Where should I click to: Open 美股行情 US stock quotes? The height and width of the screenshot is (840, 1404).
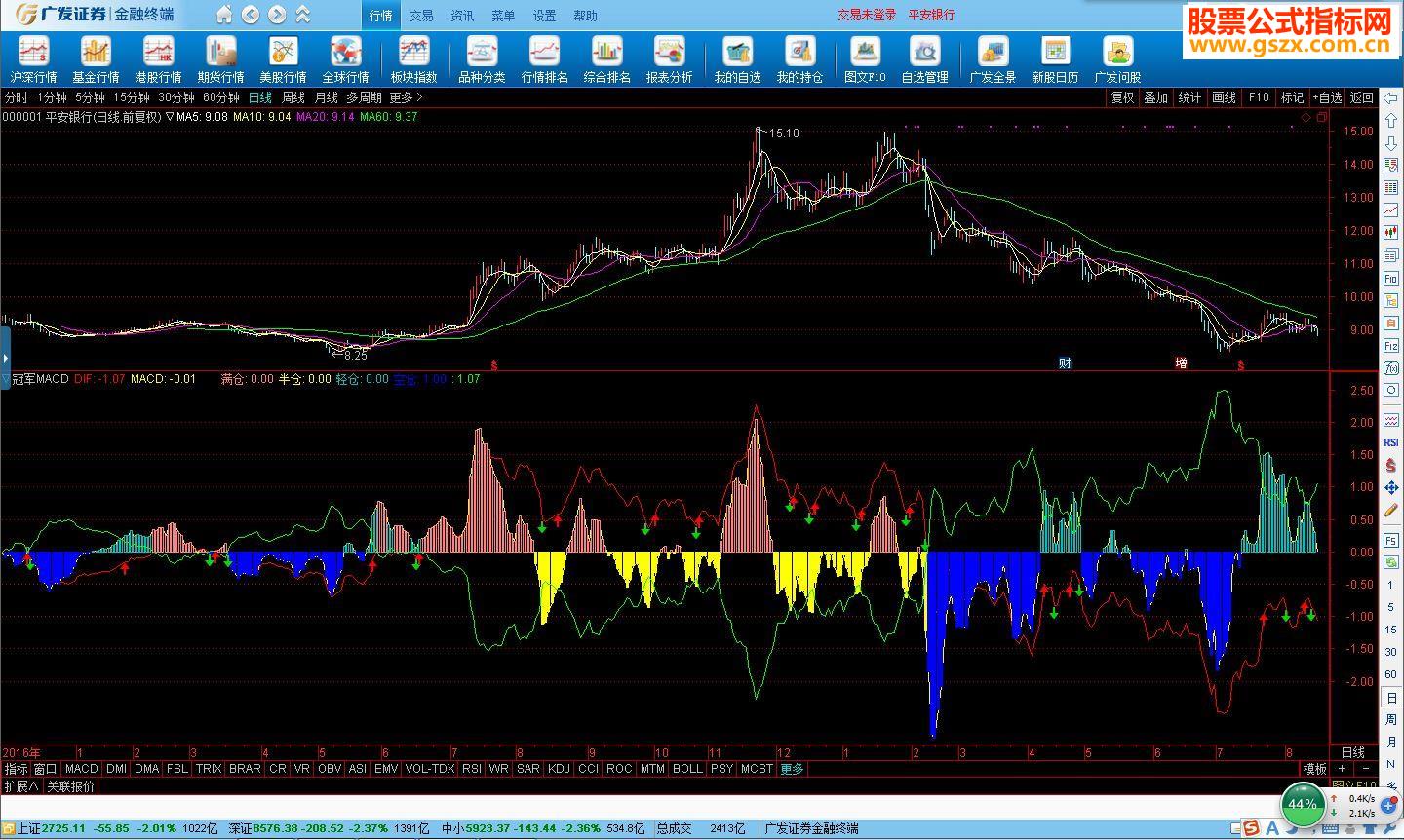pyautogui.click(x=283, y=59)
